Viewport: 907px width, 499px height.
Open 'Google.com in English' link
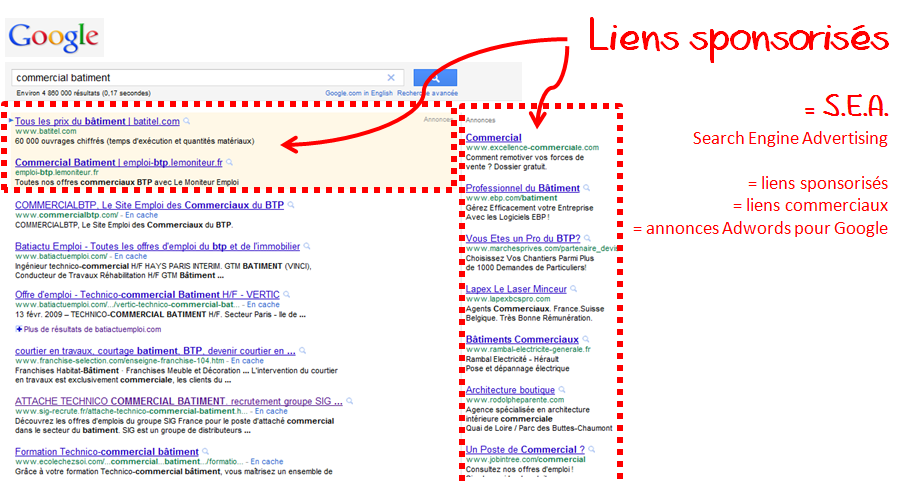359,93
